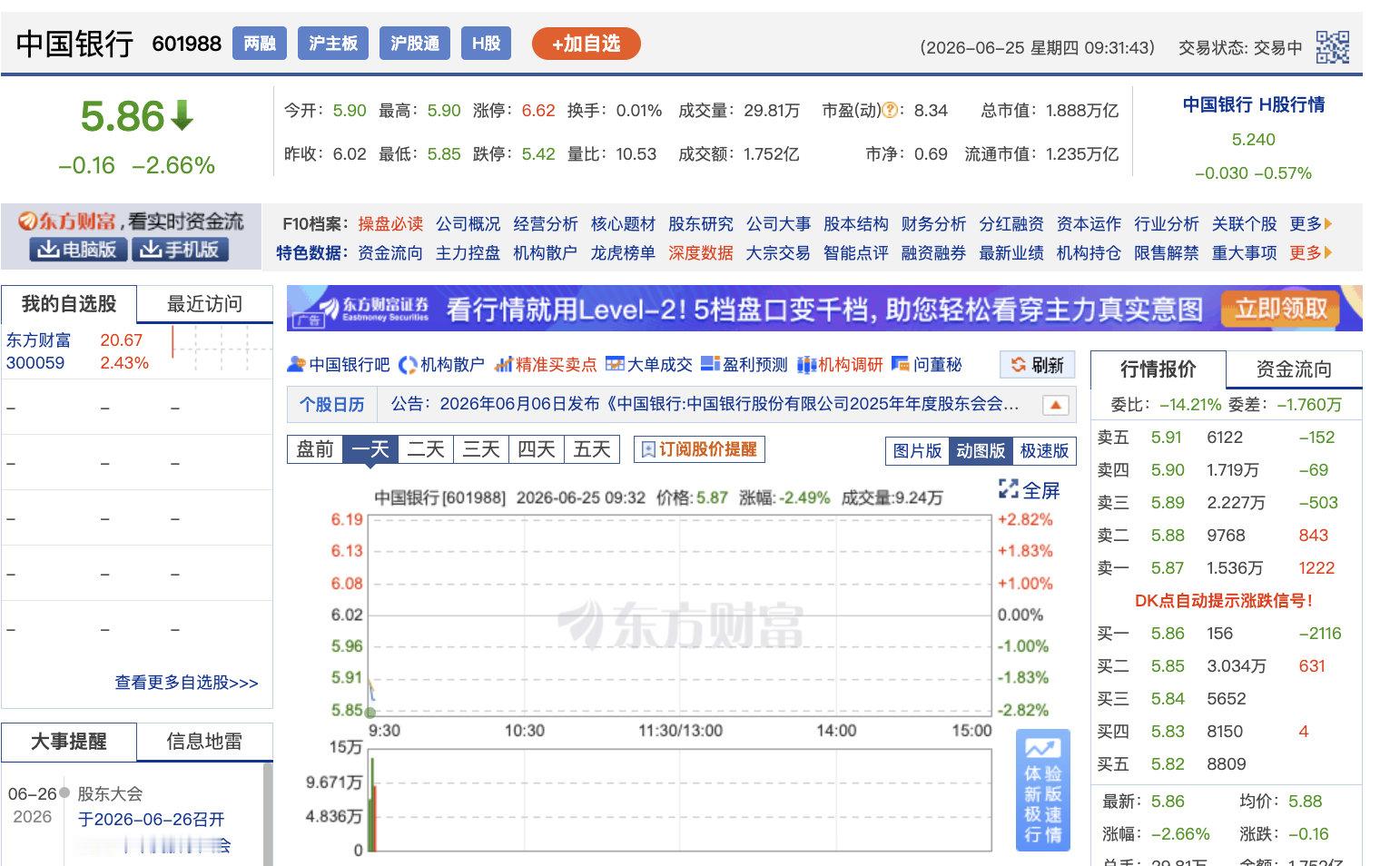Download the 电脑版 desktop client

[78, 250]
